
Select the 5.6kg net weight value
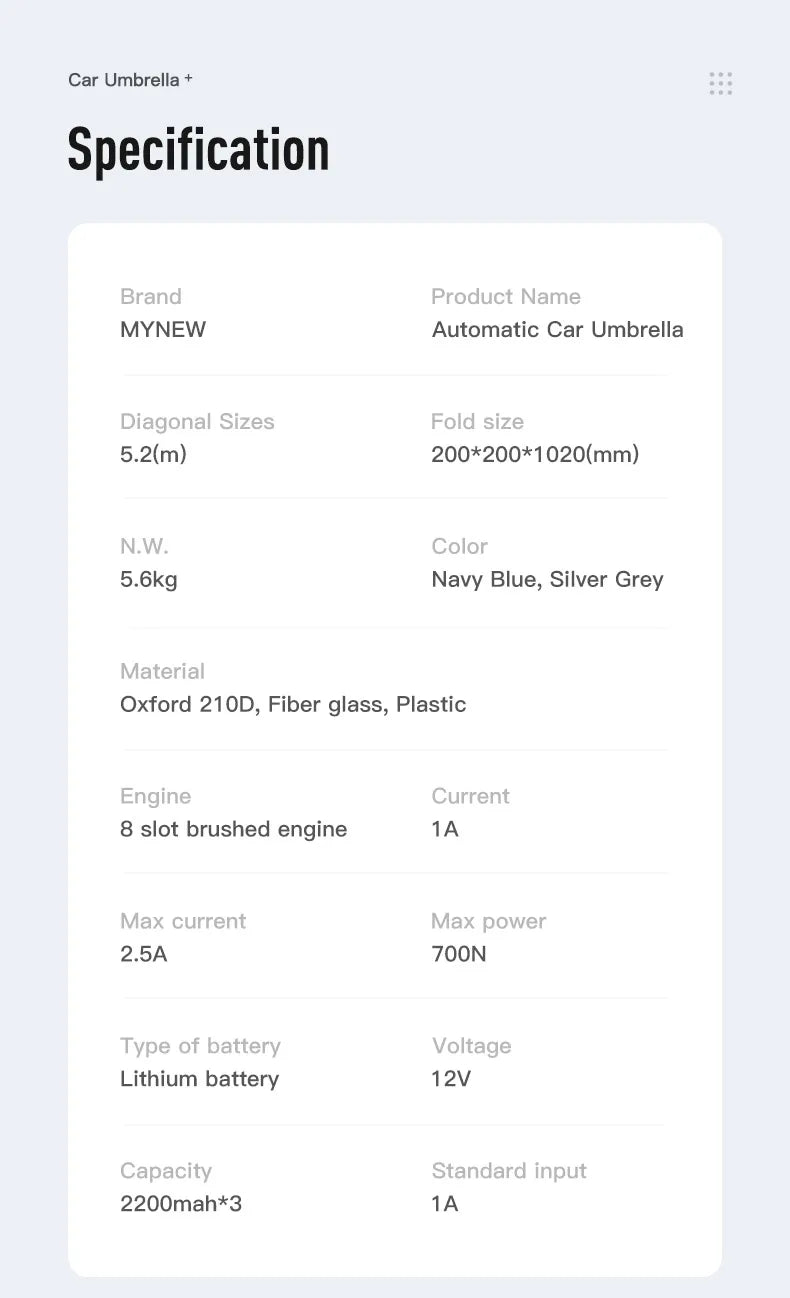coord(149,580)
